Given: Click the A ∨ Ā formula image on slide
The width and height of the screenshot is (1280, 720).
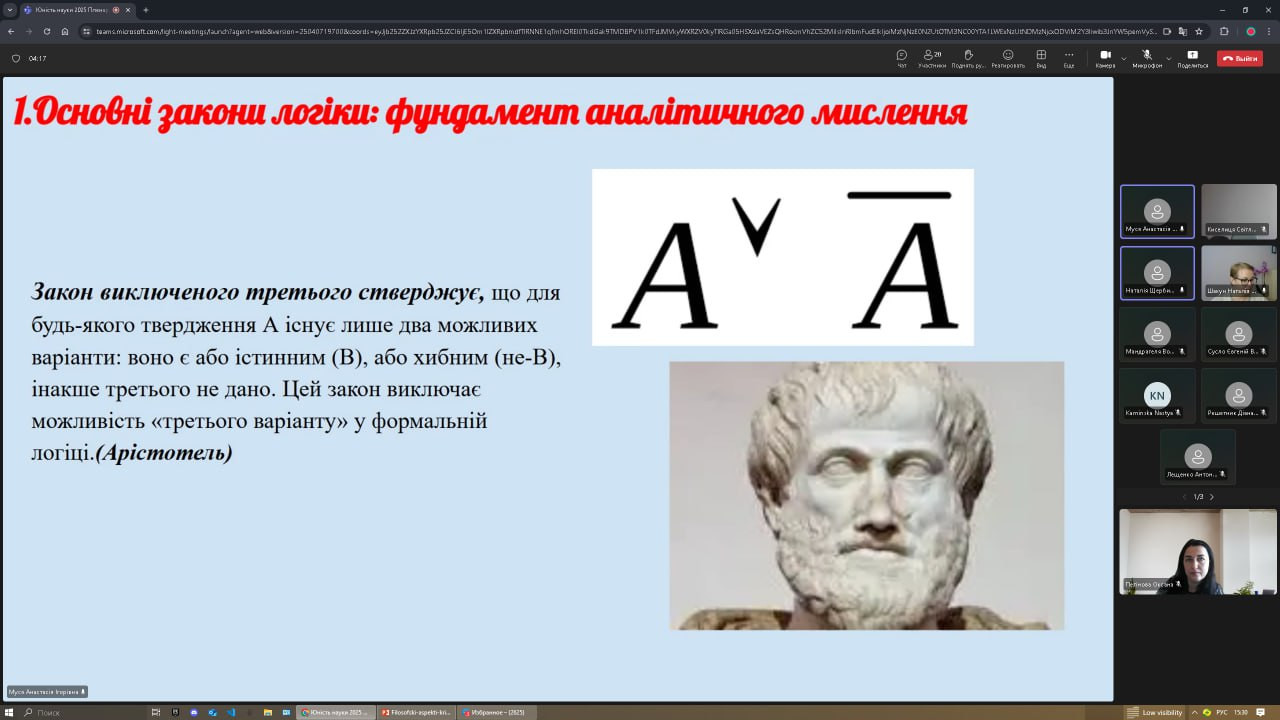Looking at the screenshot, I should pos(783,257).
